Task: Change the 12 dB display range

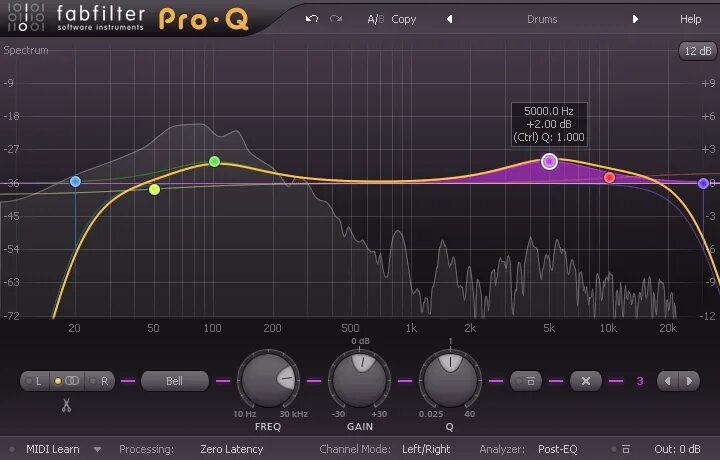Action: click(x=698, y=51)
